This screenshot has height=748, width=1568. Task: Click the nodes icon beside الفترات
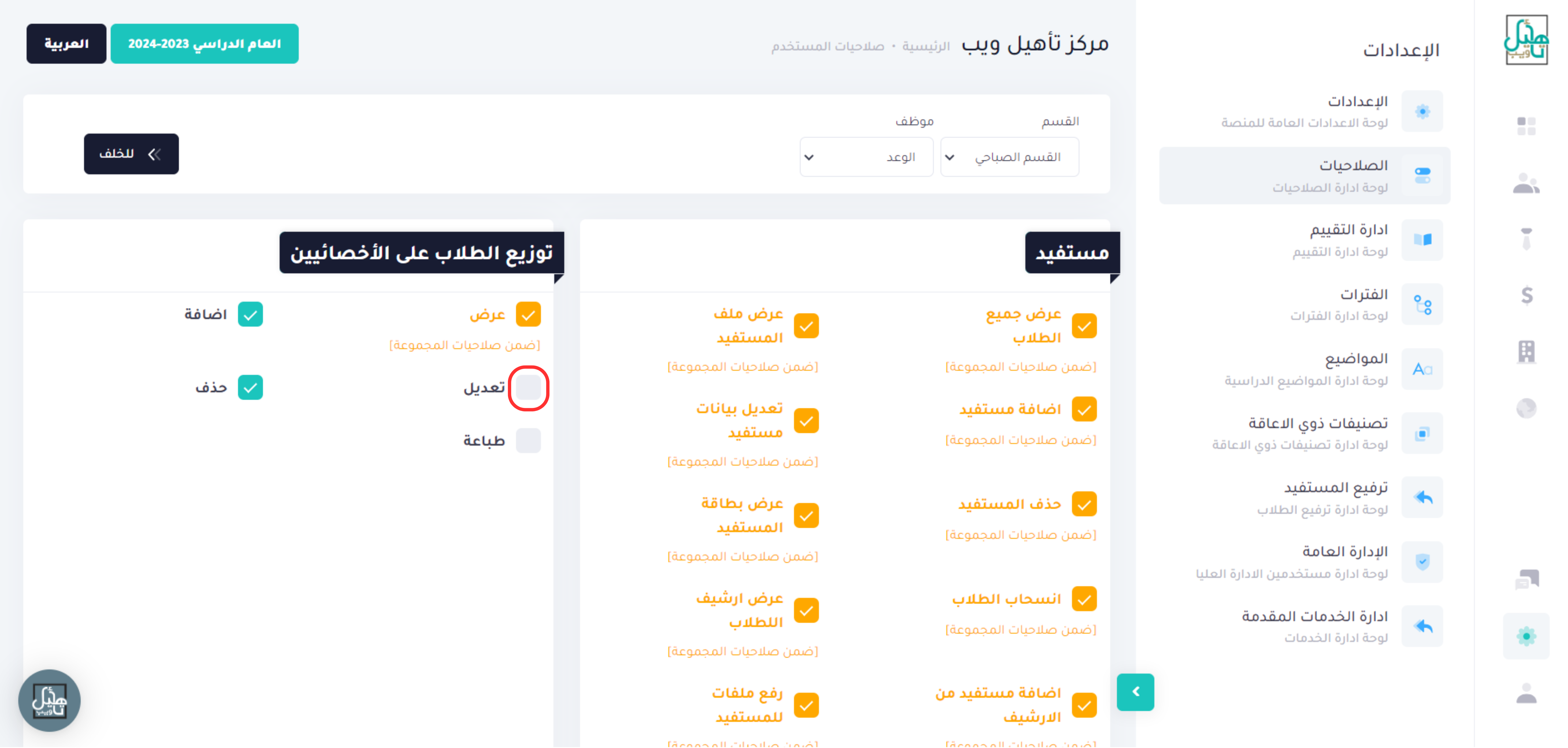click(1422, 304)
